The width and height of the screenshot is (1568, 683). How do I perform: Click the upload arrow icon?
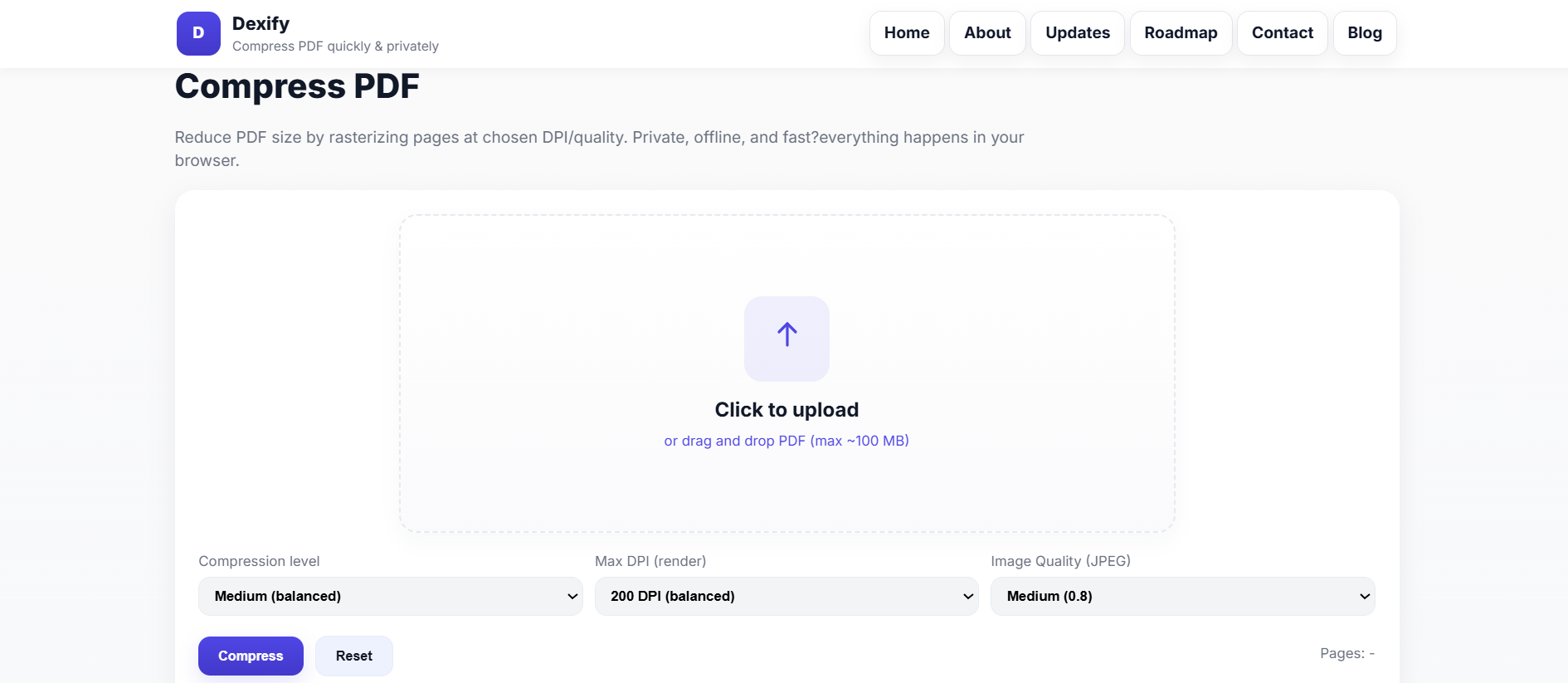click(x=786, y=338)
